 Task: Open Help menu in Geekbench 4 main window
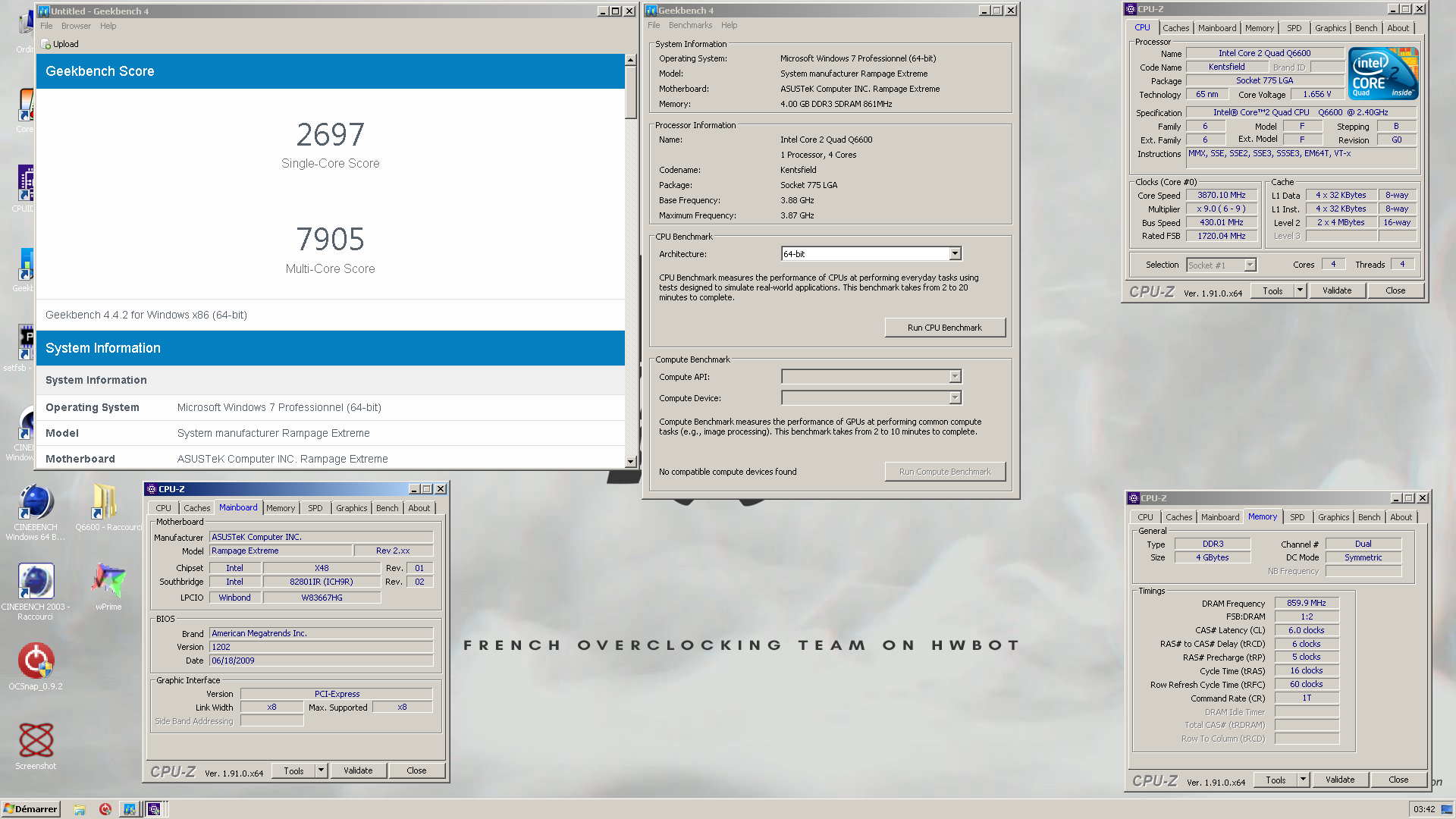click(x=729, y=25)
